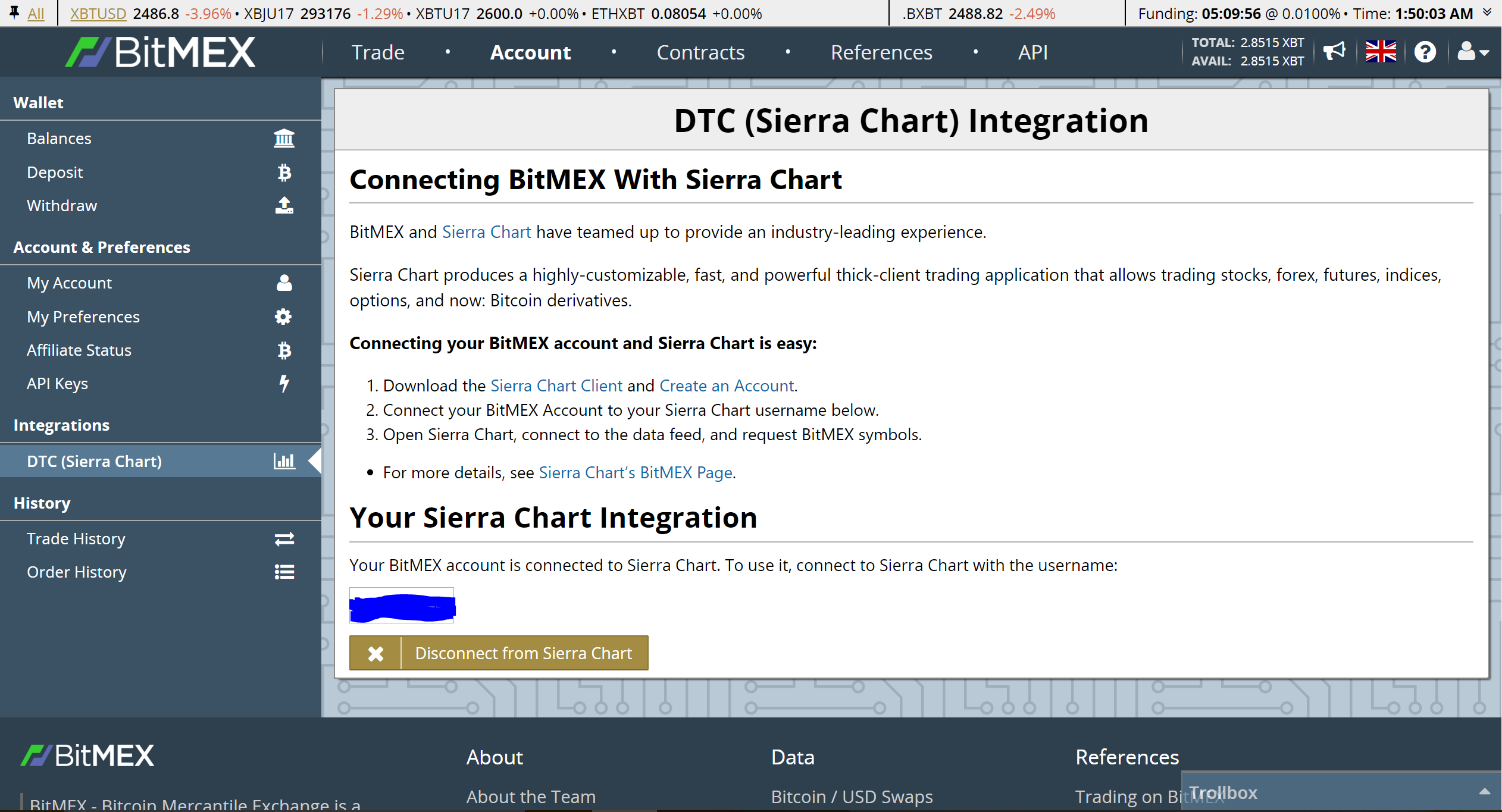Open the user profile dropdown menu
The width and height of the screenshot is (1502, 812).
(x=1472, y=52)
